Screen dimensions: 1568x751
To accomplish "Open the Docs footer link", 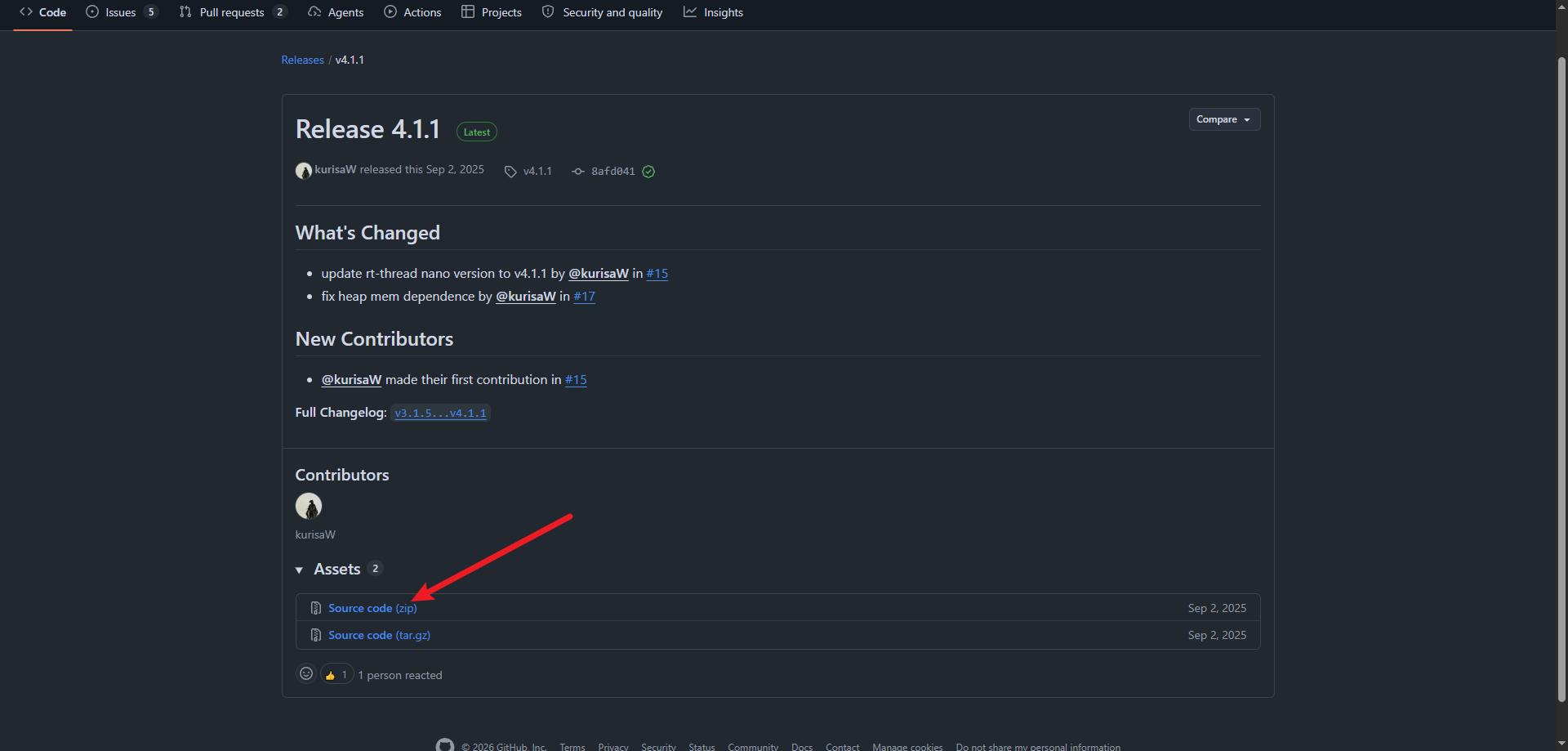I will 802,747.
